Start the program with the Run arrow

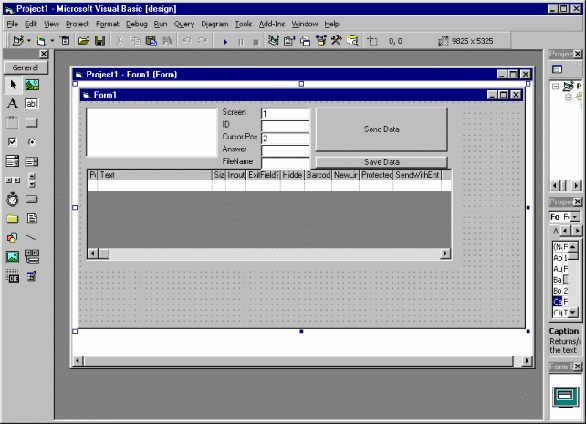pyautogui.click(x=225, y=41)
